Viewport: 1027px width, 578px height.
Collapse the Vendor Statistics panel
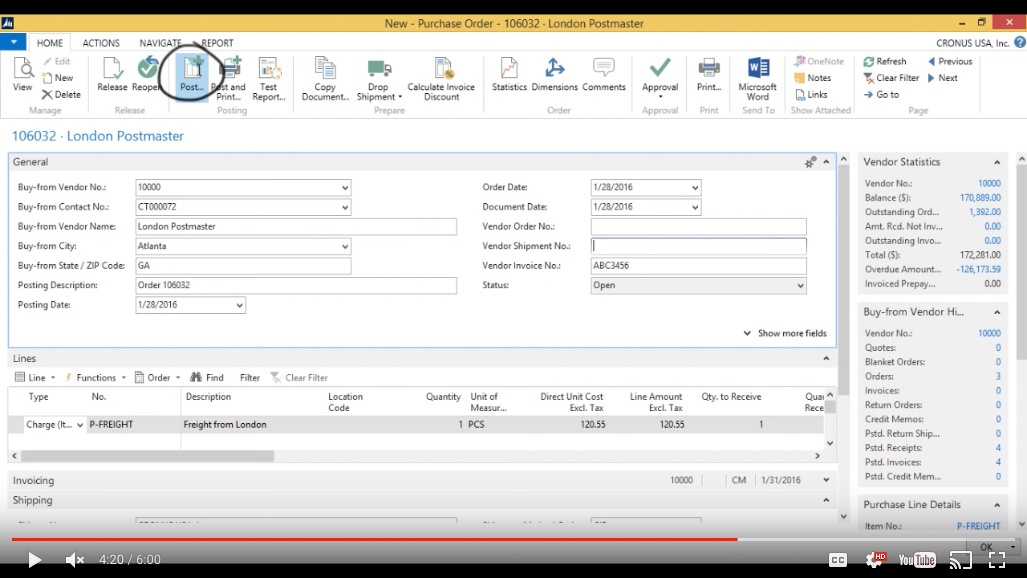tap(997, 162)
